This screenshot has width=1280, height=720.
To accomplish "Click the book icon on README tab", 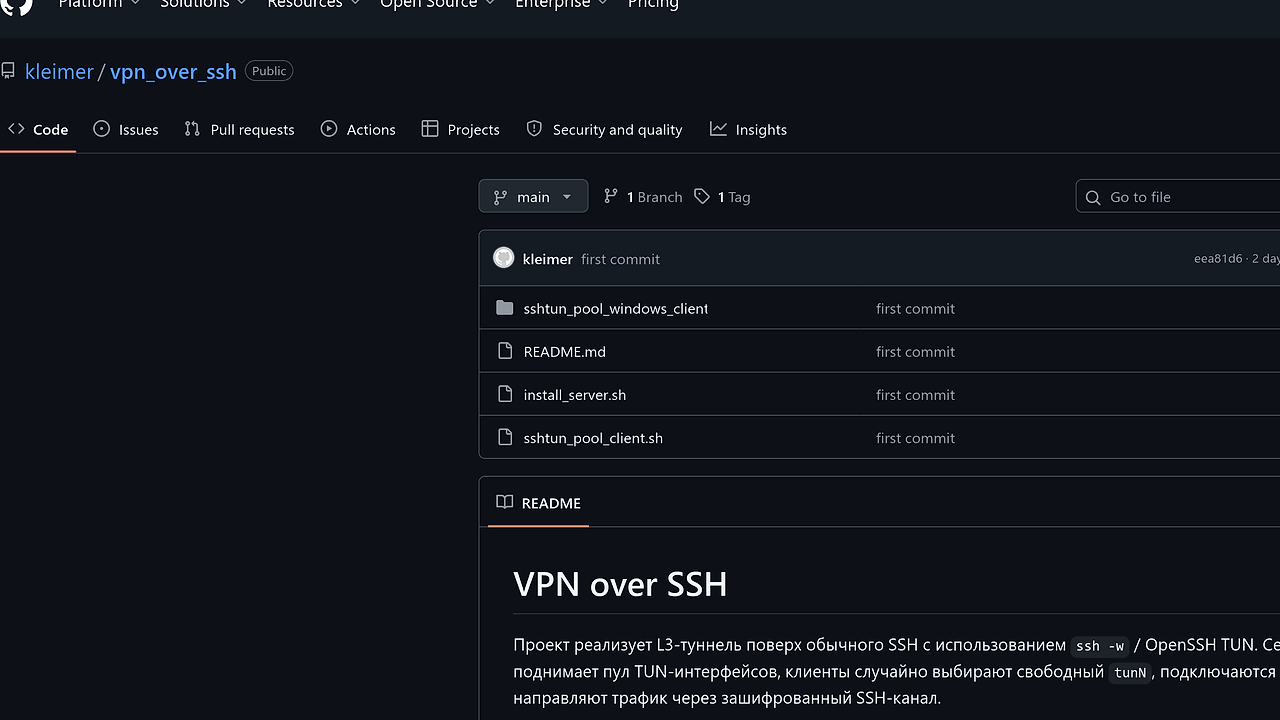I will point(505,502).
